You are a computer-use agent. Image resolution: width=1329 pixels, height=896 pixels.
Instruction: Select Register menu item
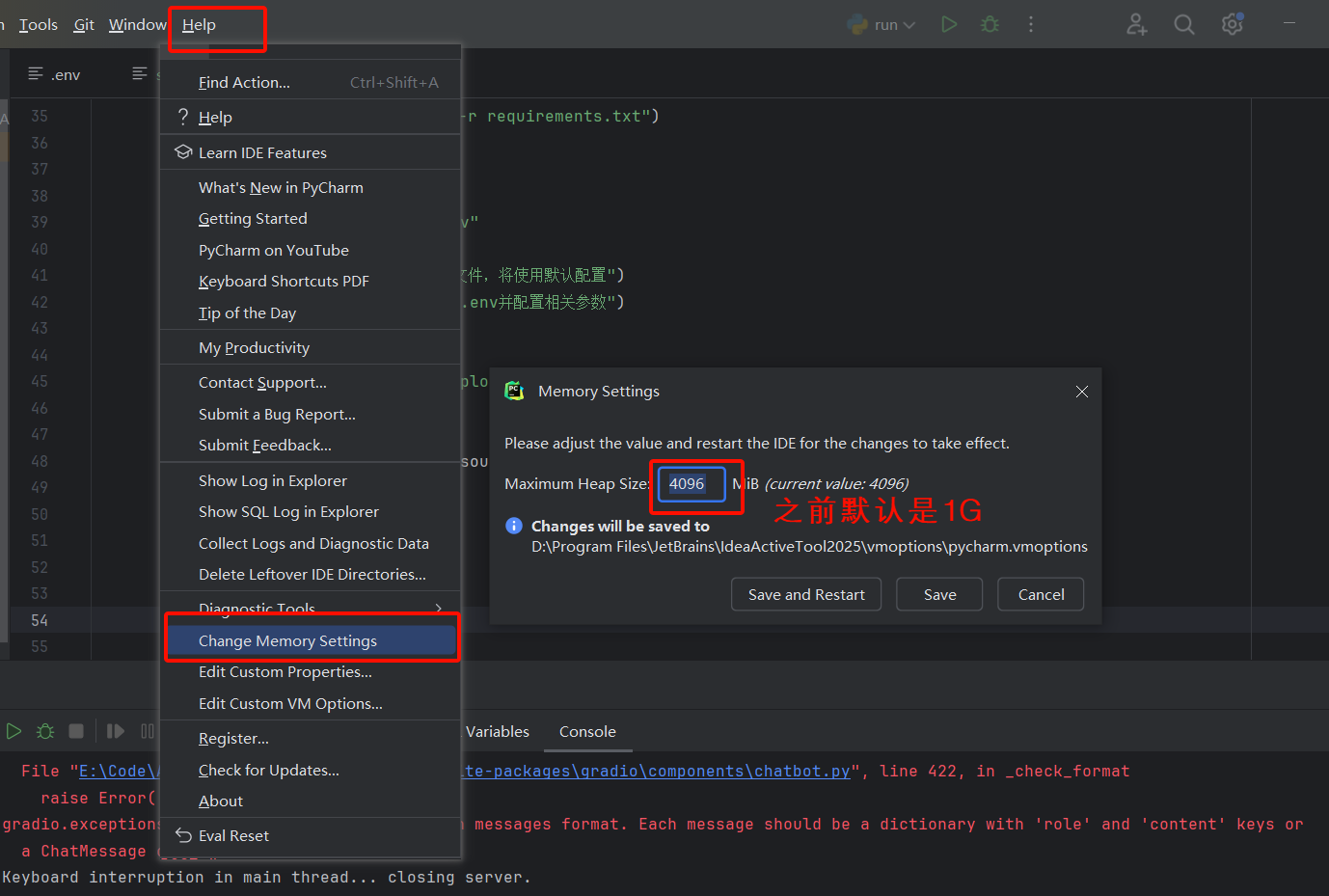click(311, 738)
